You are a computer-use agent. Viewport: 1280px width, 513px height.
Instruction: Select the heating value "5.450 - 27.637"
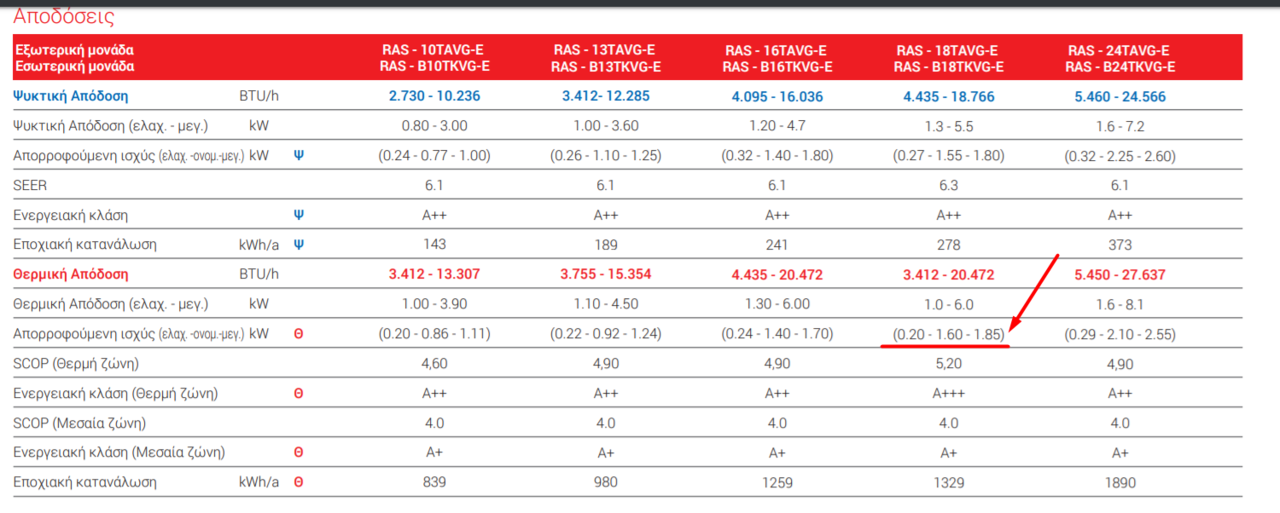coord(1120,274)
